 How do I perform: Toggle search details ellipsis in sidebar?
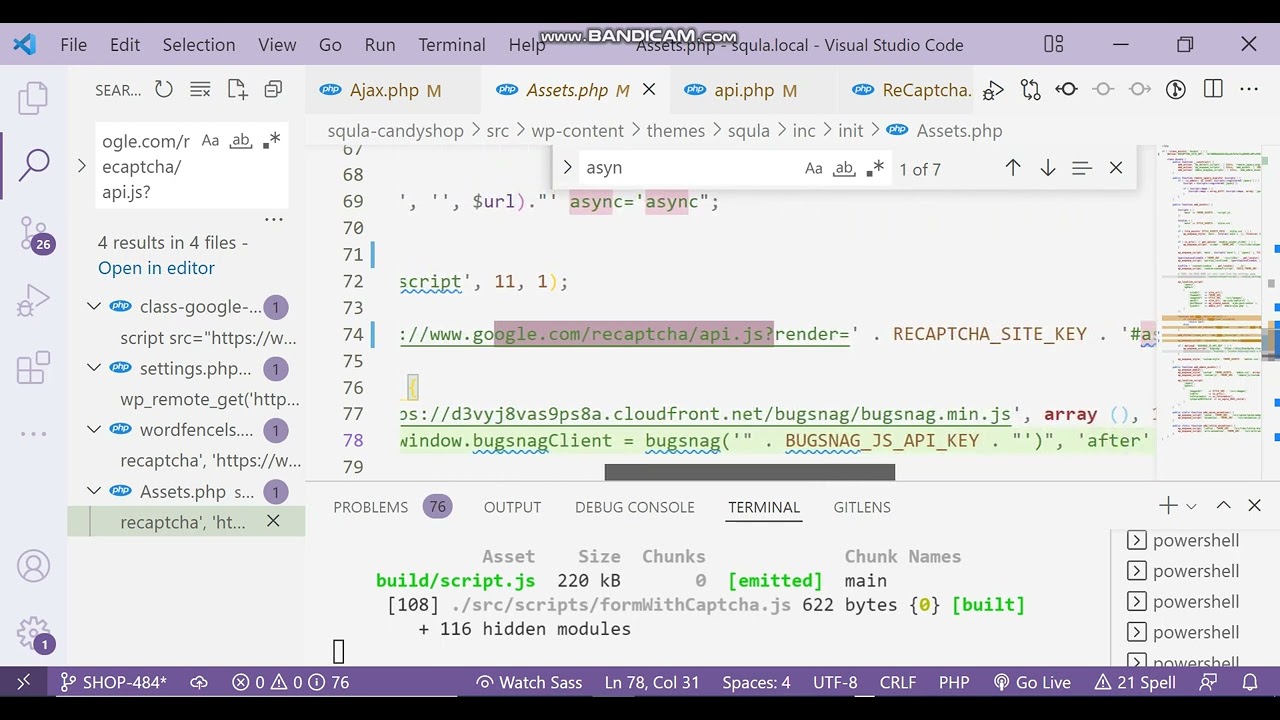[x=273, y=218]
